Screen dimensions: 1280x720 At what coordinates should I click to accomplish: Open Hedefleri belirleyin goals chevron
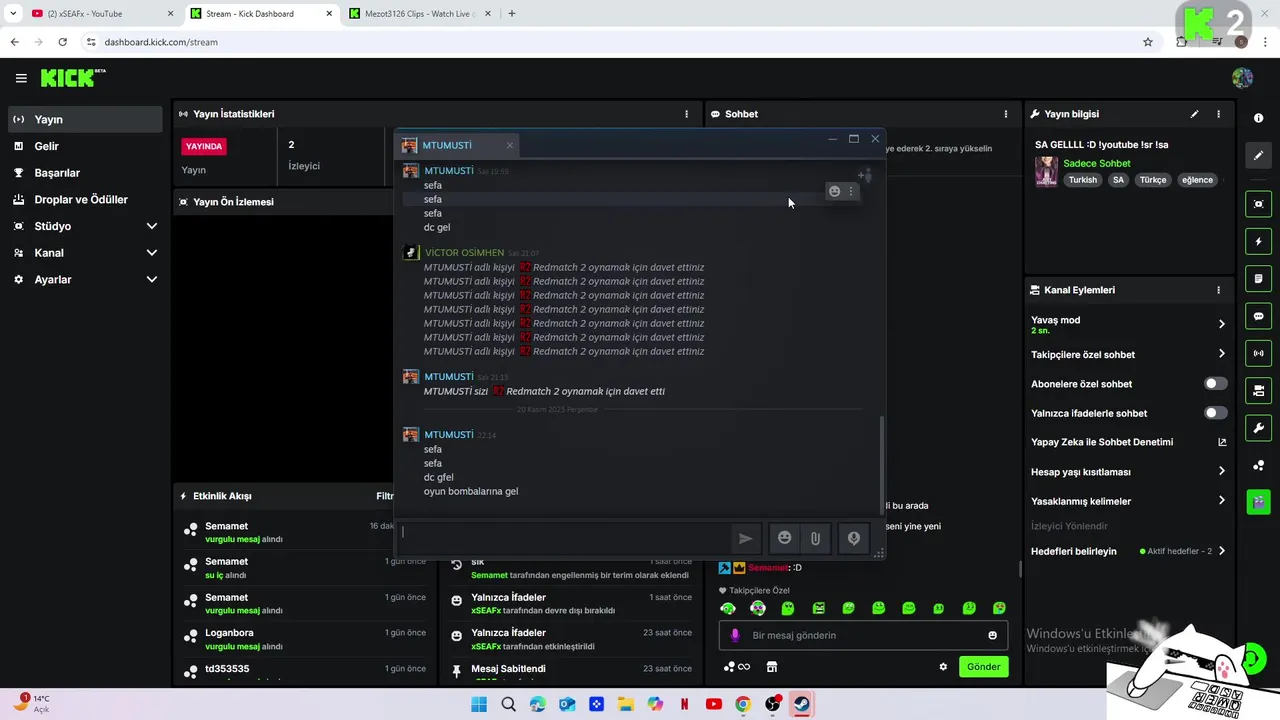pos(1221,551)
